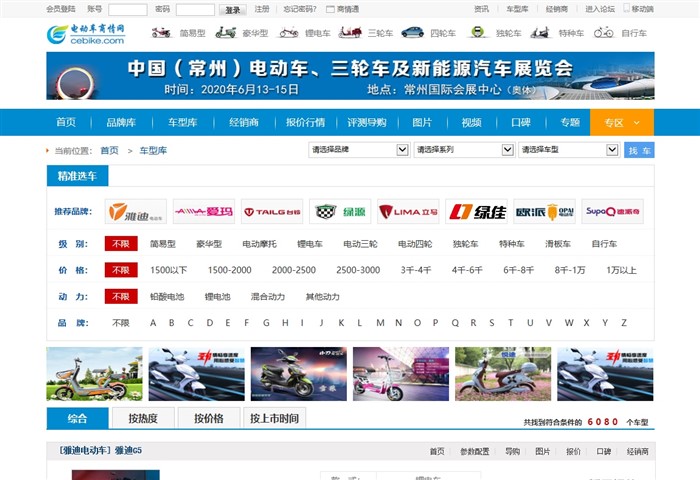Open the 请选择系列 series dropdown
Screen dimensions: 700x480
click(x=464, y=150)
